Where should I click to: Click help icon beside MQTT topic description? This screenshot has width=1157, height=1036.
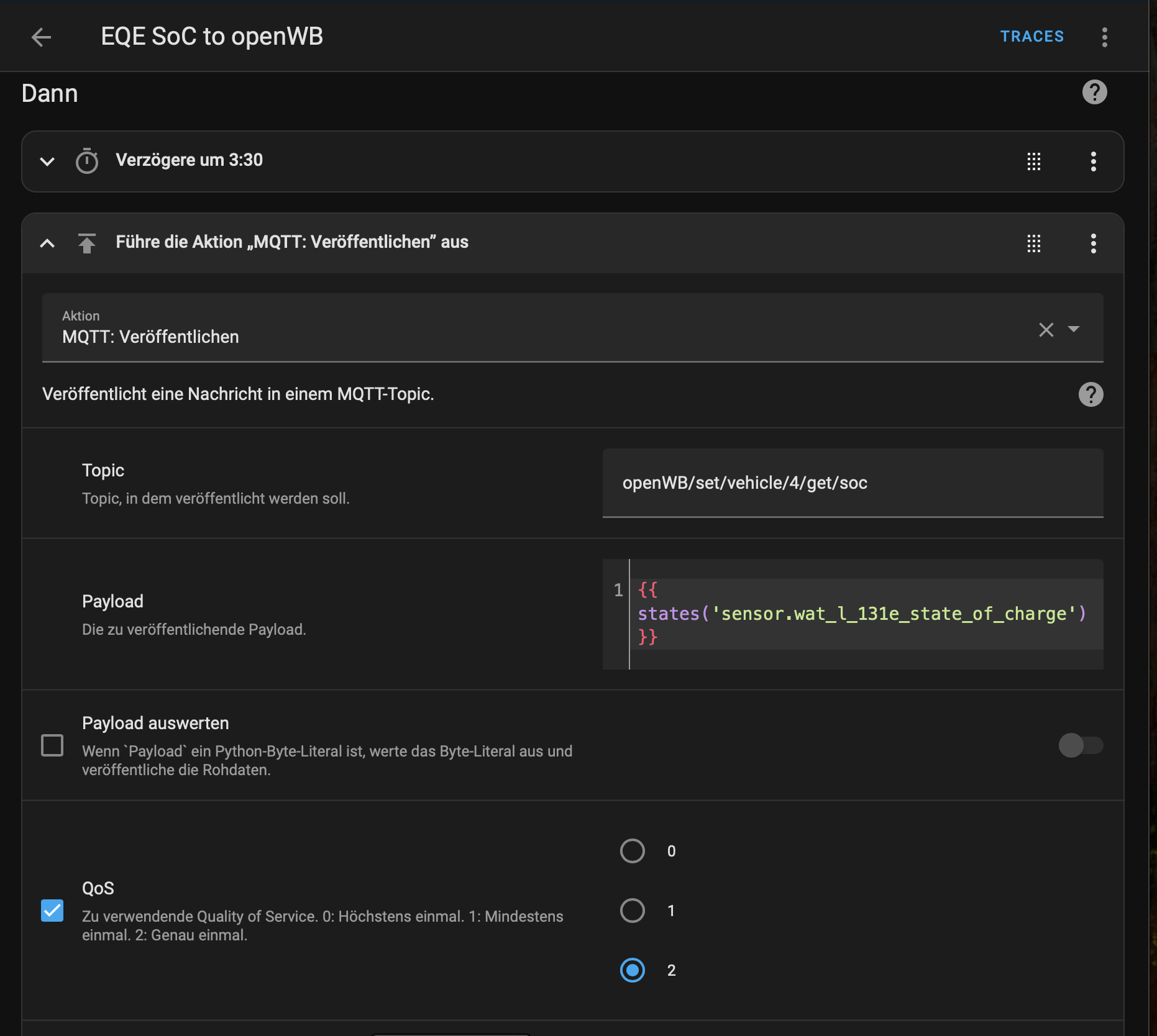[1091, 394]
